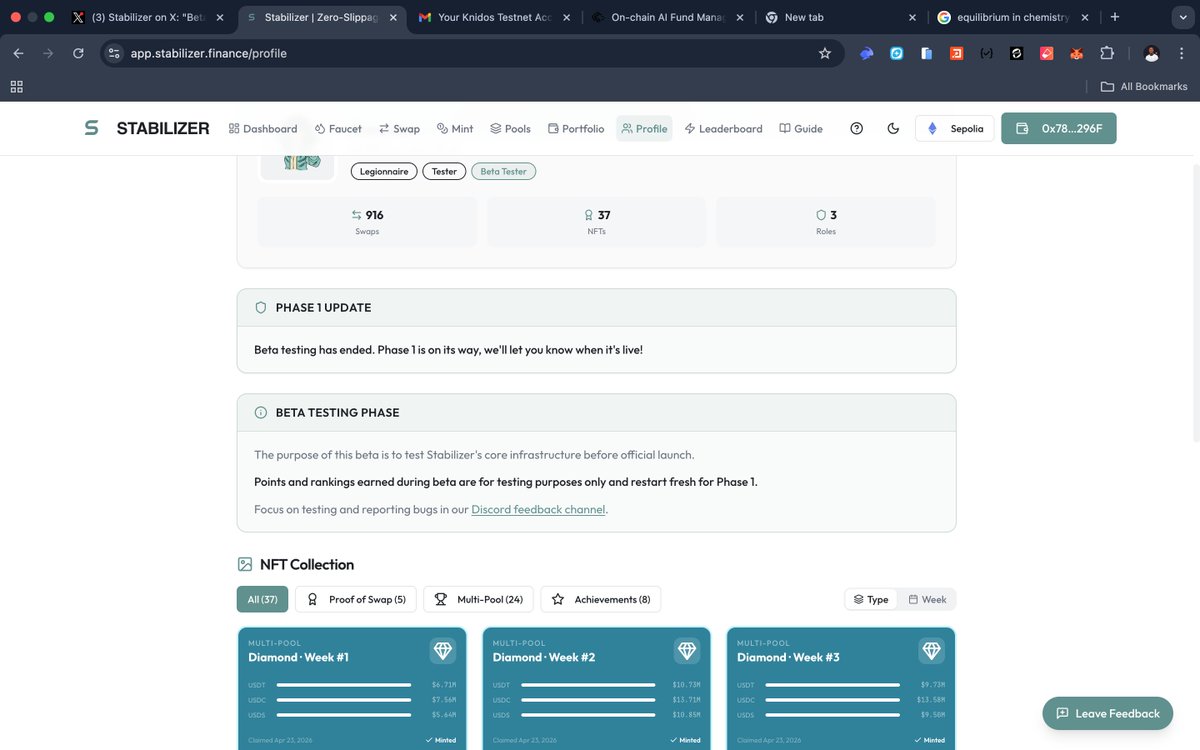Open the curly-brace checkmark extension

click(x=987, y=53)
